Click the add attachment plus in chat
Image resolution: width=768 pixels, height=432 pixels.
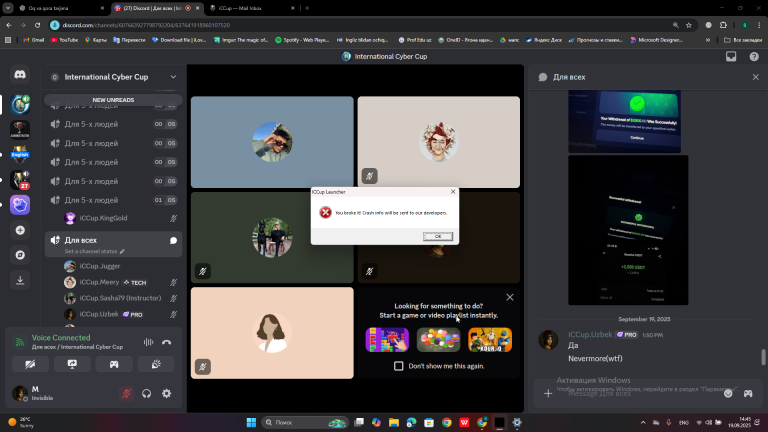tap(548, 393)
